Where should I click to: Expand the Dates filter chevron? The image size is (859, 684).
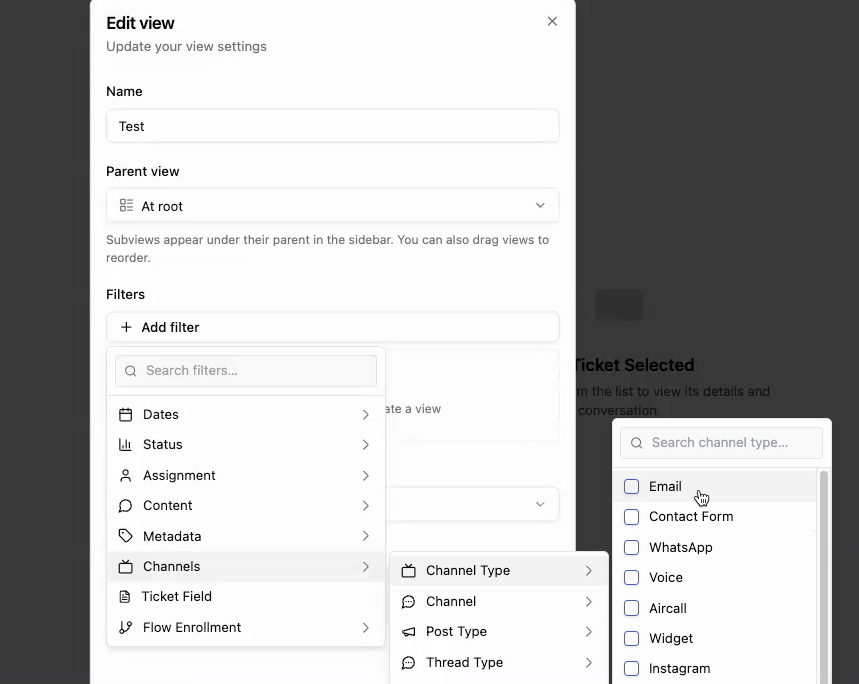[365, 415]
